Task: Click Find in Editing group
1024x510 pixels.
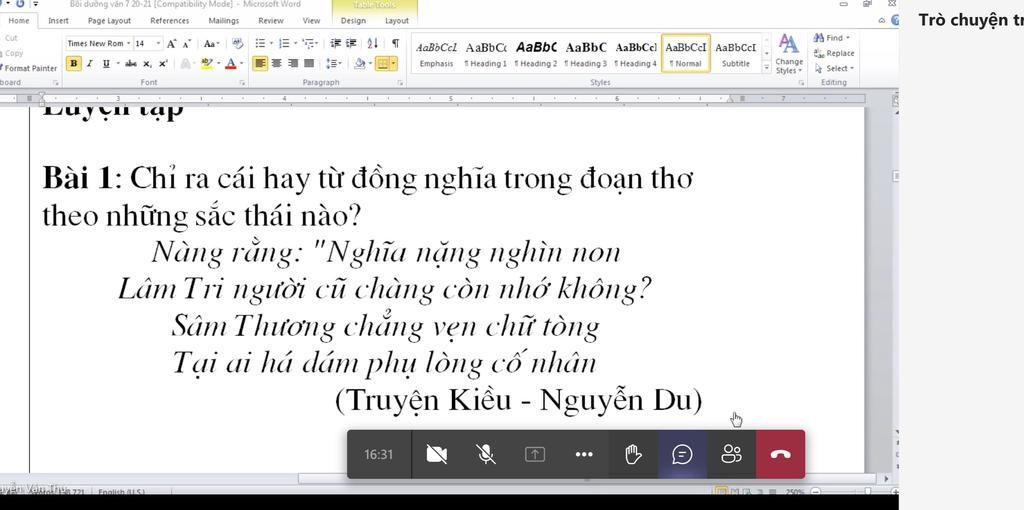Action: (833, 38)
